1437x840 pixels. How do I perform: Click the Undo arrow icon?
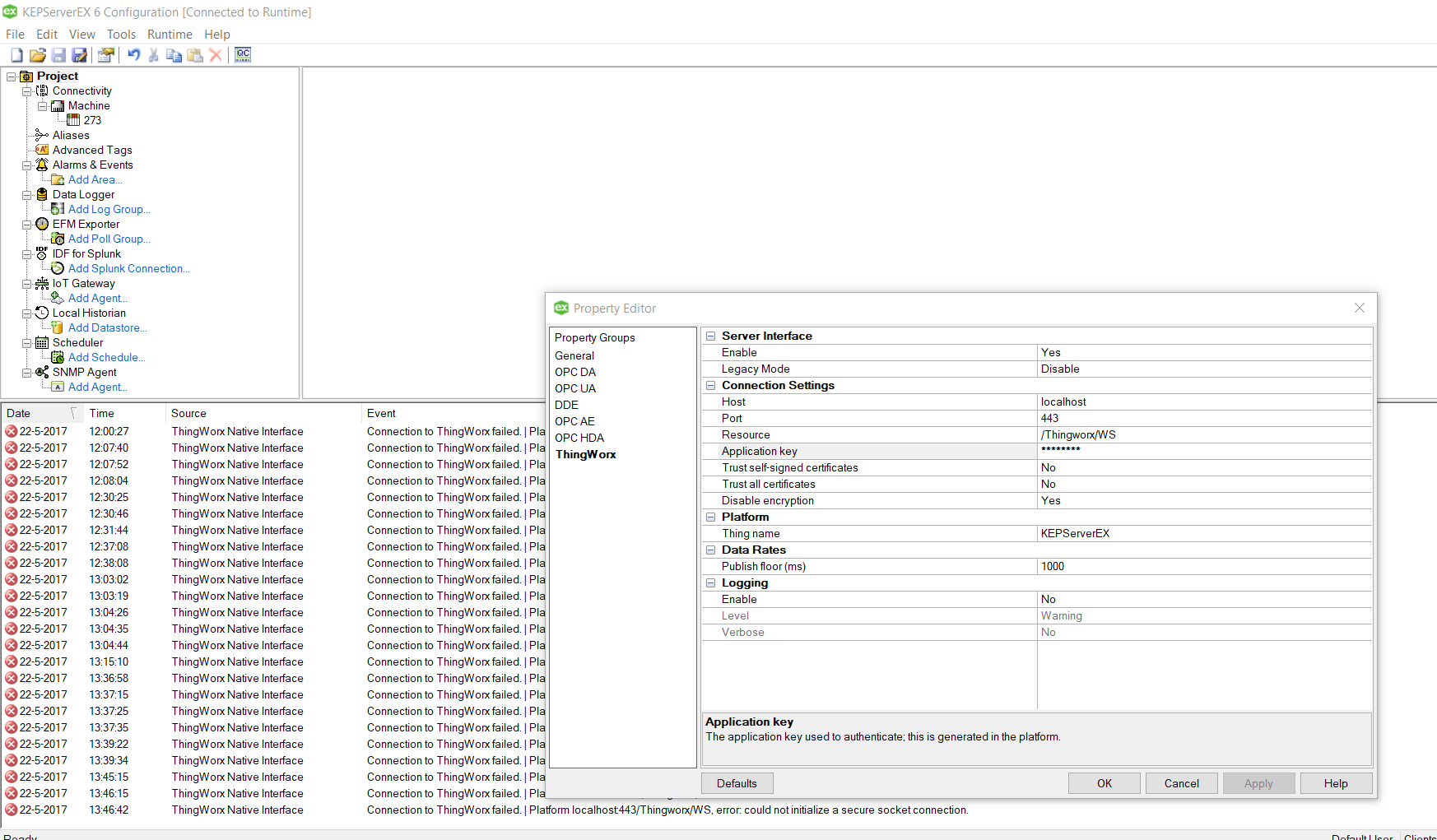point(133,55)
